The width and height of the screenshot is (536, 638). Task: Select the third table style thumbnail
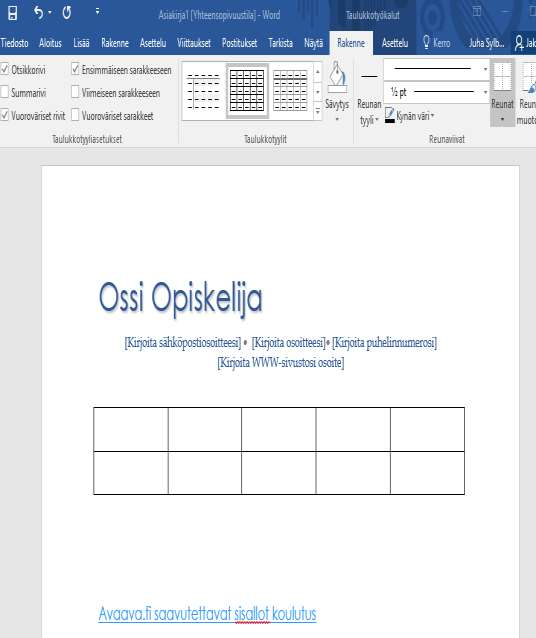click(x=290, y=91)
